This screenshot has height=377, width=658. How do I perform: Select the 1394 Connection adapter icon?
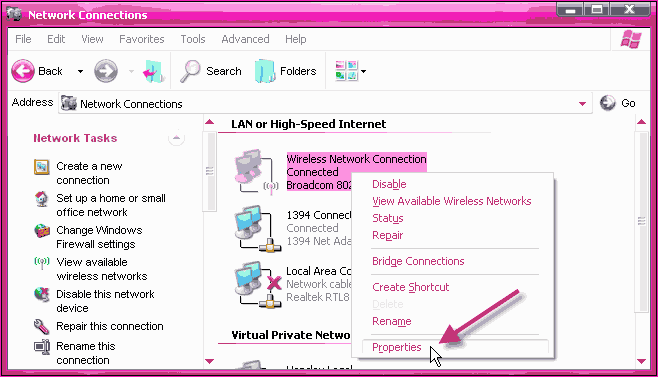258,228
